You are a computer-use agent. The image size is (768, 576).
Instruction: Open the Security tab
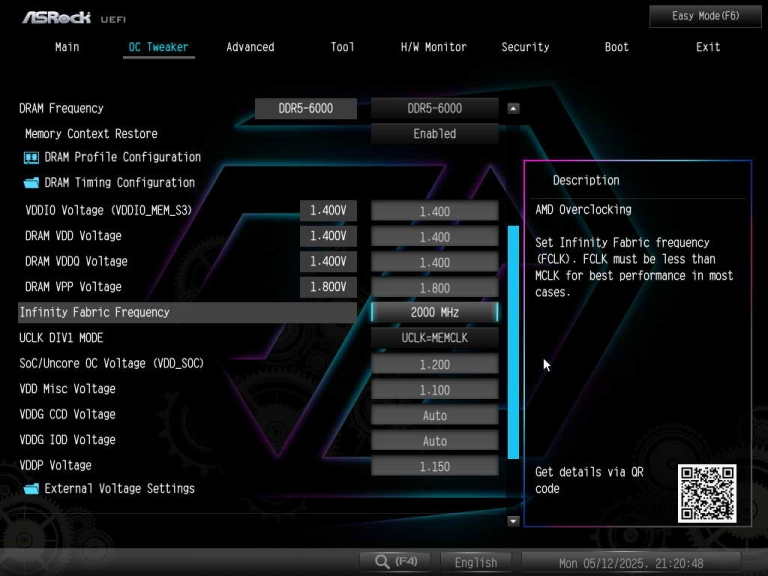[x=525, y=47]
